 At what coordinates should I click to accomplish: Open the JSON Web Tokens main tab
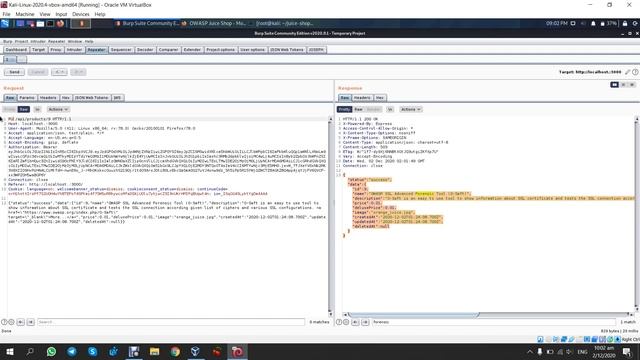point(287,50)
